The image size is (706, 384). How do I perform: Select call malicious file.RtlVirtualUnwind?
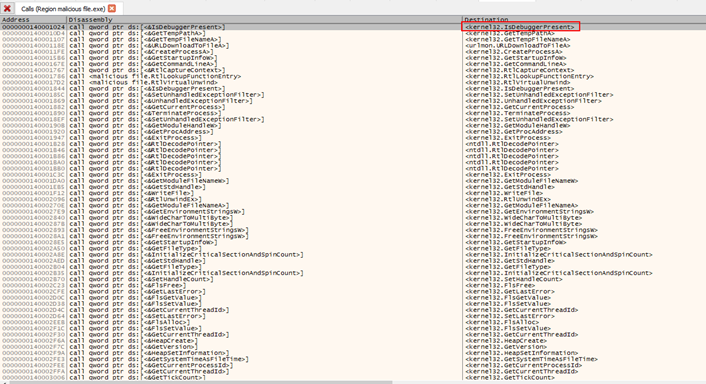(143, 82)
